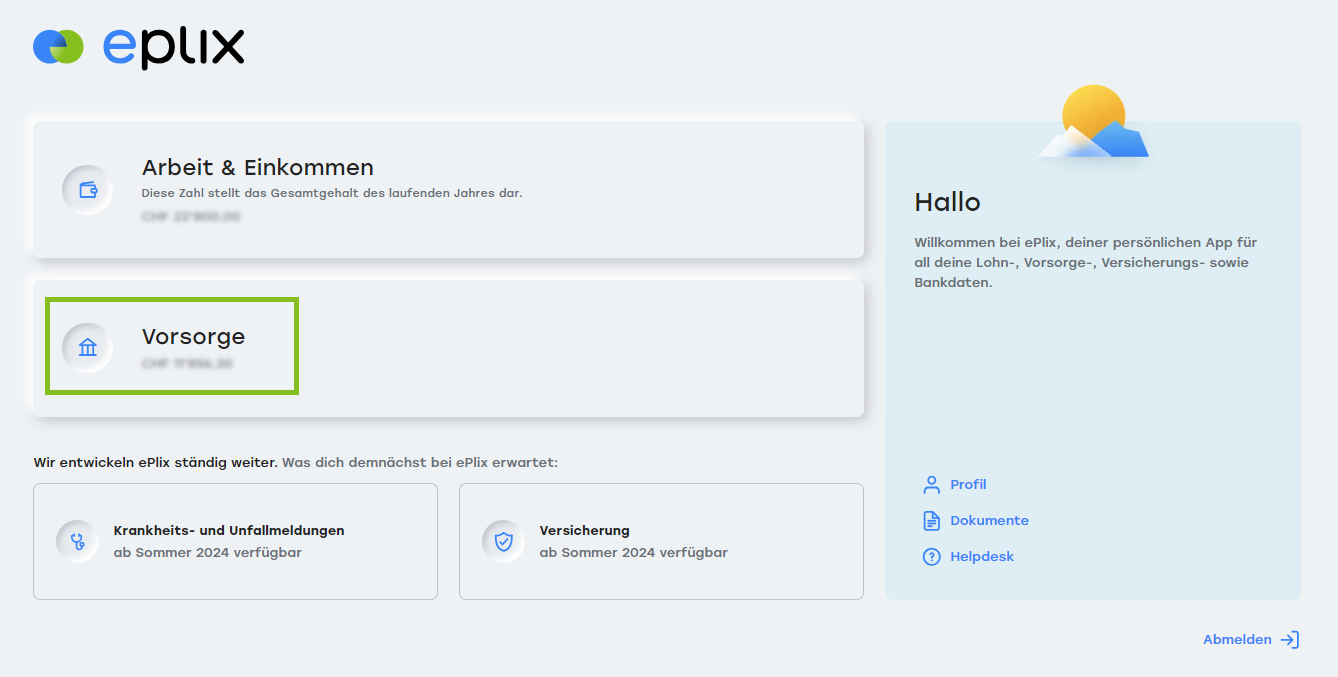
Task: Click 'ab Sommer 2024 verfügbar' under Versicherung
Action: [x=634, y=552]
